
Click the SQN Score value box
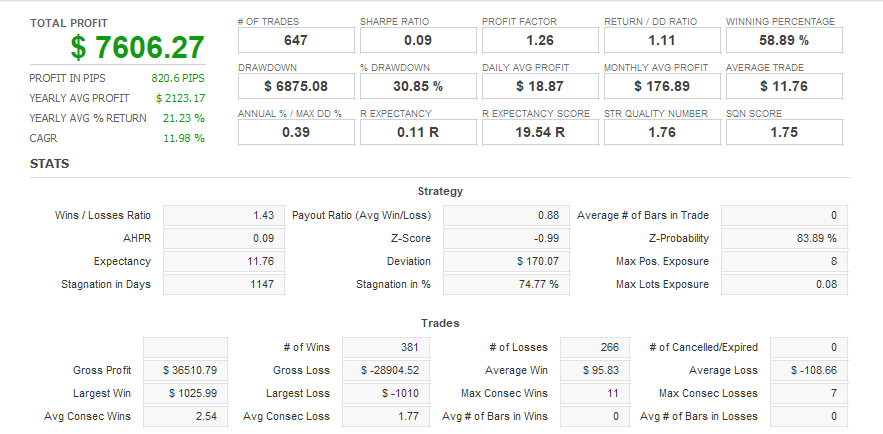tap(784, 132)
